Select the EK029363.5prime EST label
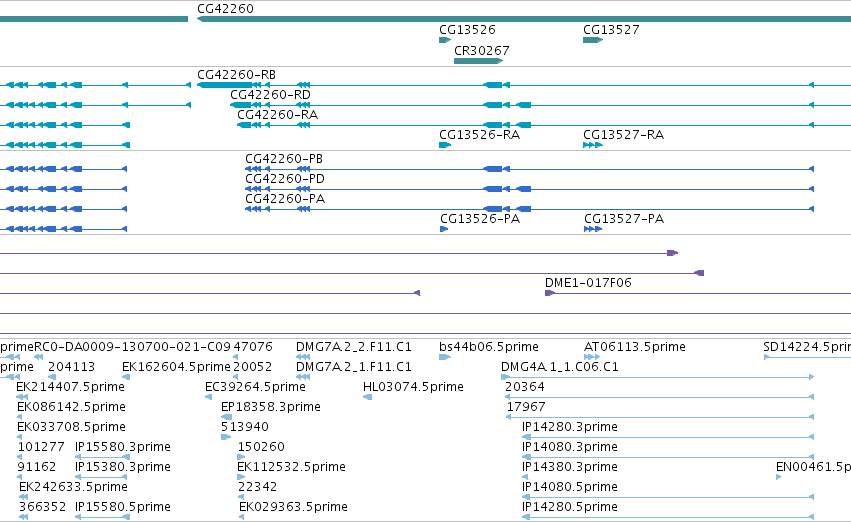Viewport: 851px width, 522px height. coord(293,507)
